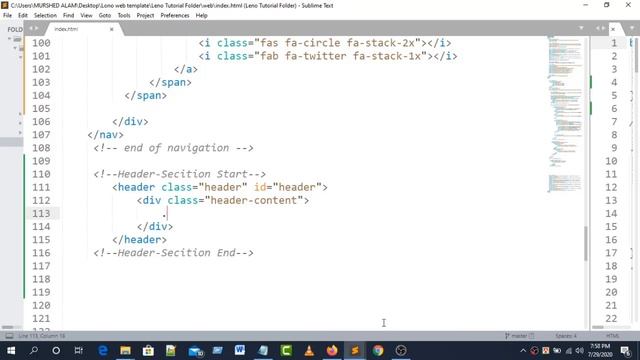Open OBS Studio from taskbar

(401, 351)
